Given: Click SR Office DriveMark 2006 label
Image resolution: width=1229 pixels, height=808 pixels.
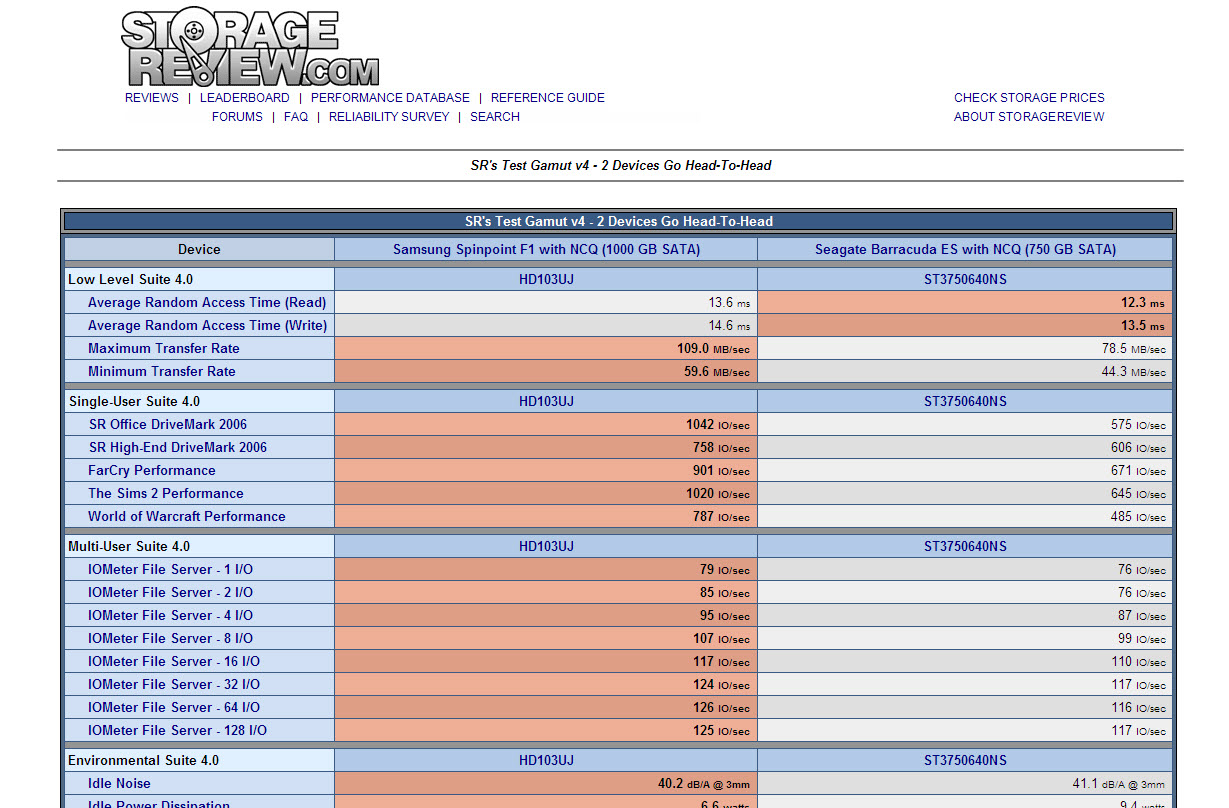Looking at the screenshot, I should [168, 424].
